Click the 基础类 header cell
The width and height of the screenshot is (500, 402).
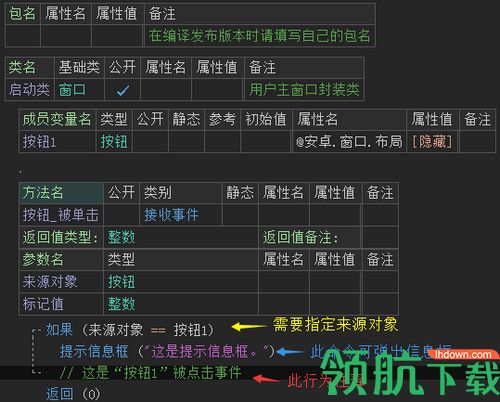pos(79,67)
